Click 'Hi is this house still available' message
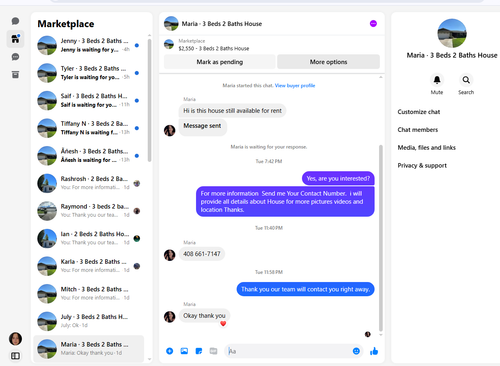This screenshot has width=500, height=366. coord(232,111)
